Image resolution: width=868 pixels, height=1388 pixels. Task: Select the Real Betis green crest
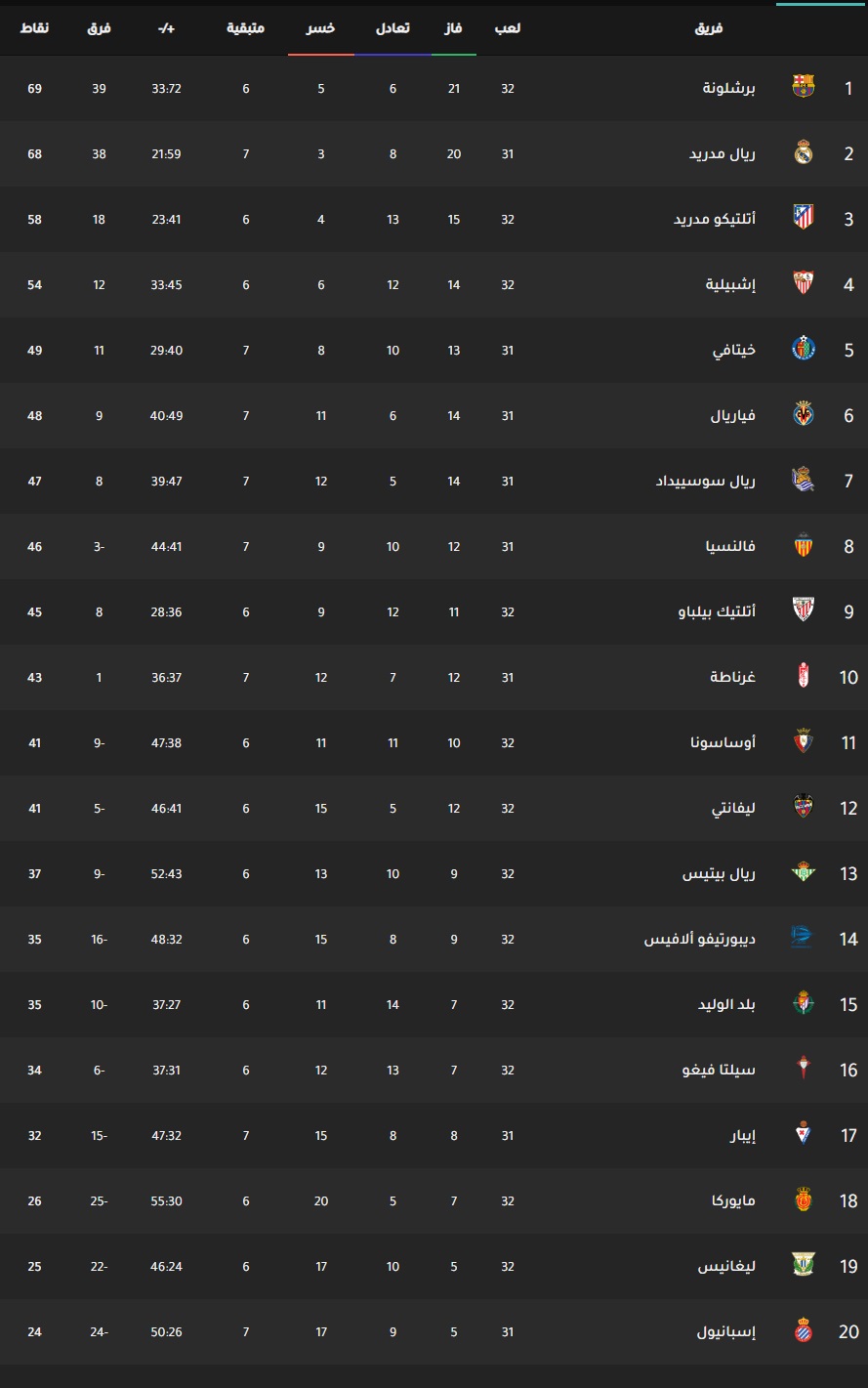803,873
